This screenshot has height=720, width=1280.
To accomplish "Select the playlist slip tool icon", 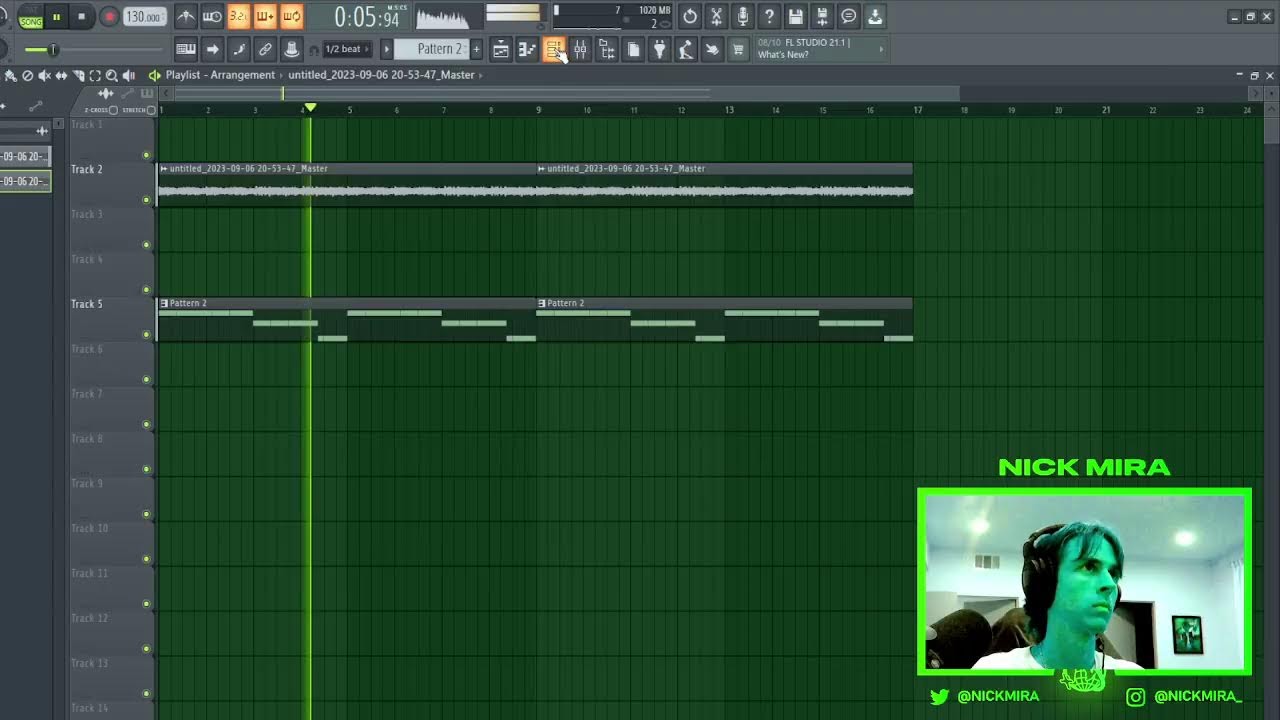I will (61, 76).
